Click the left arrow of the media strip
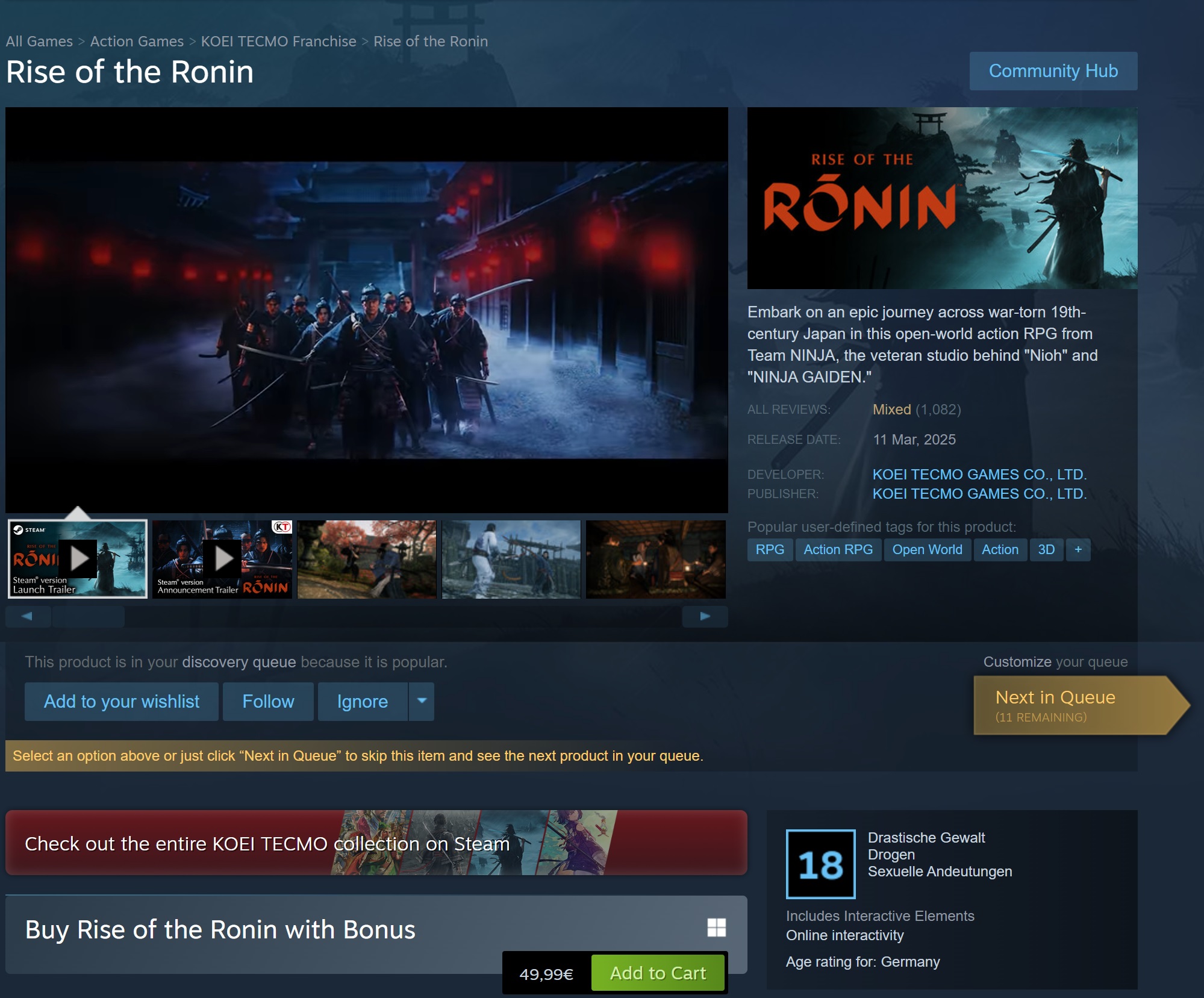 click(27, 616)
